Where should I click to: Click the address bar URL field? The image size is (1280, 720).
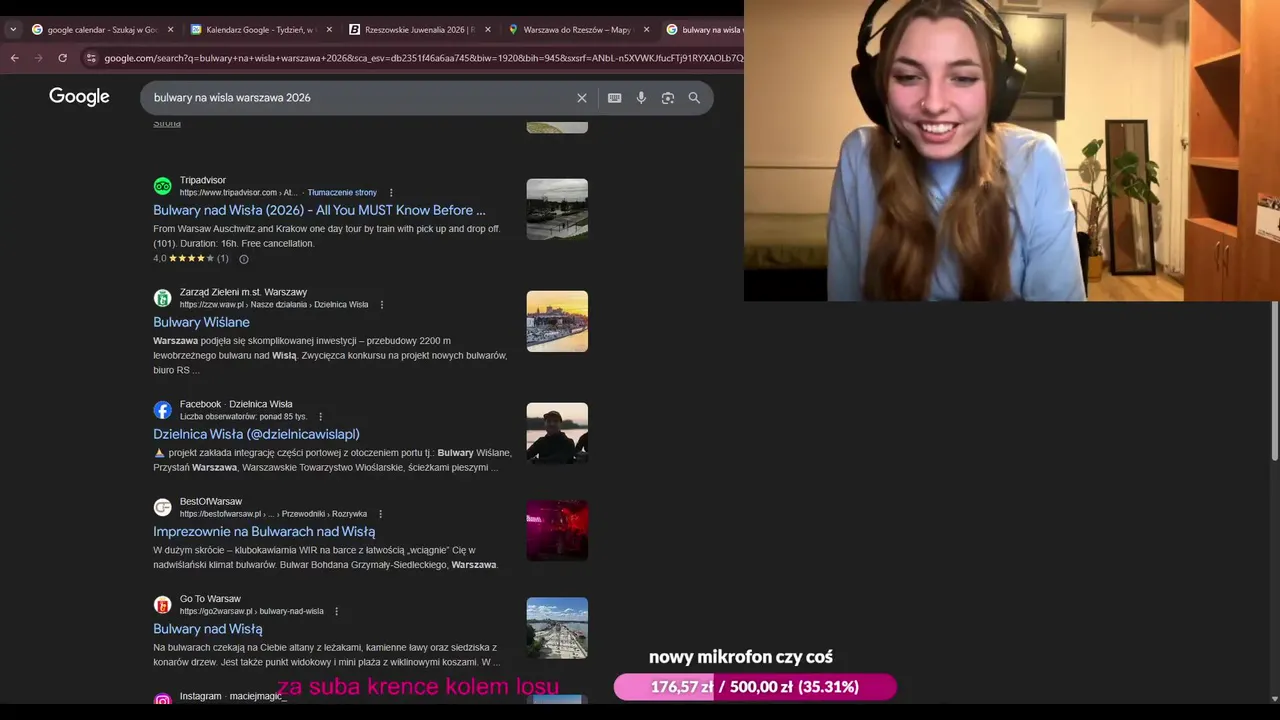pyautogui.click(x=422, y=58)
